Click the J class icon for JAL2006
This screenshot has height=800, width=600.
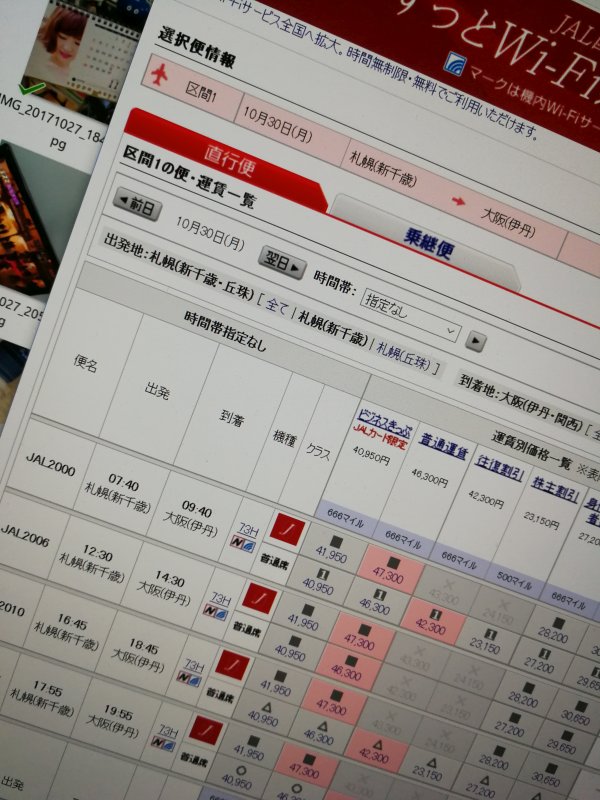point(260,598)
